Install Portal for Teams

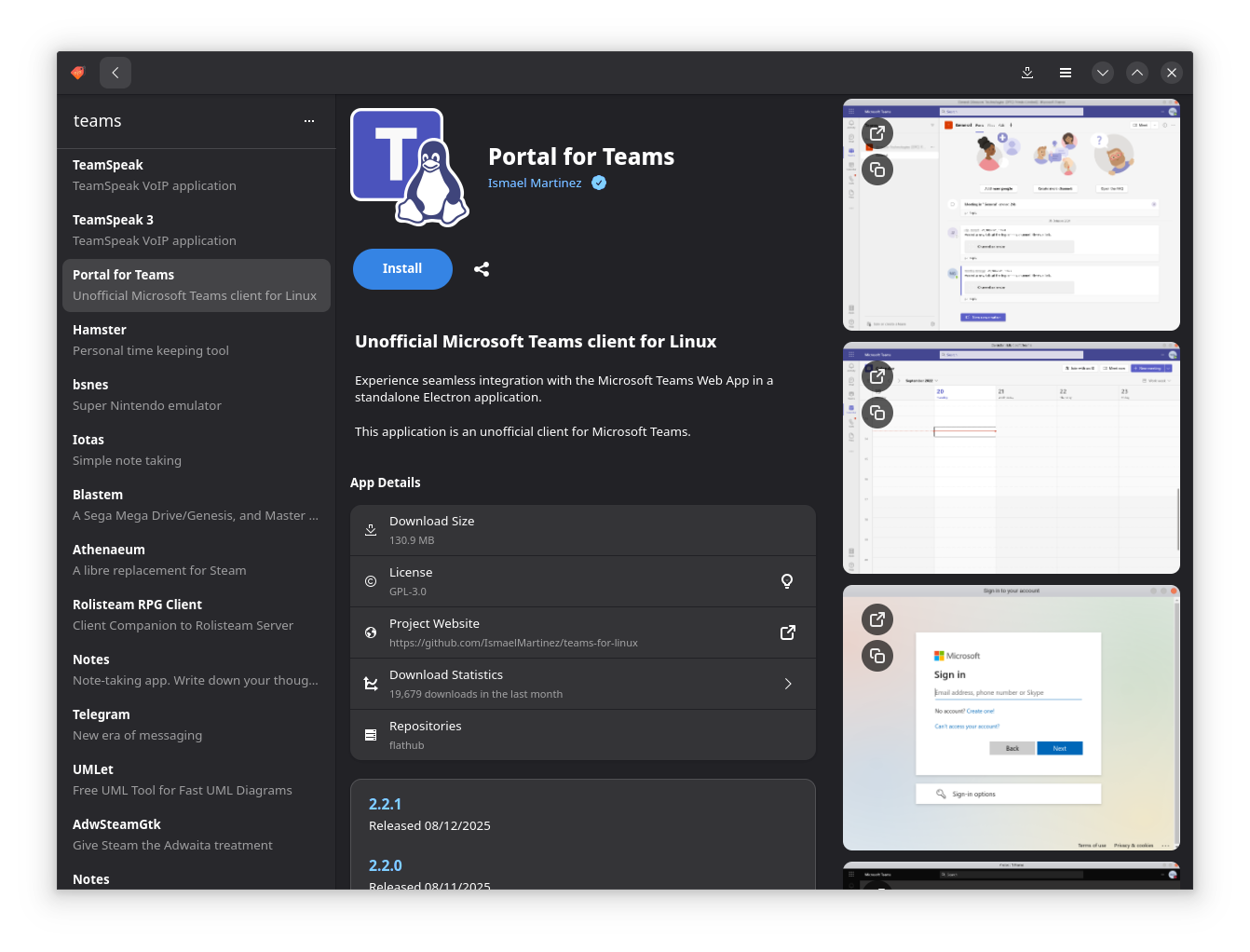pos(402,269)
